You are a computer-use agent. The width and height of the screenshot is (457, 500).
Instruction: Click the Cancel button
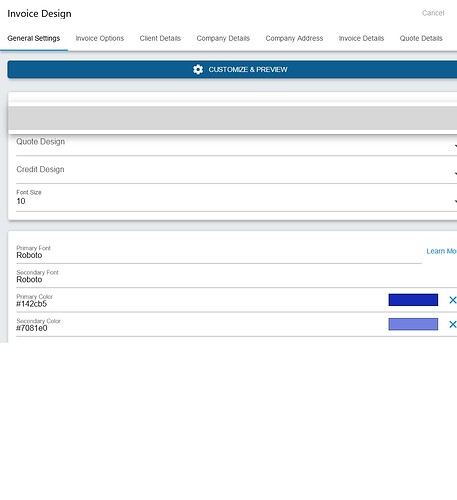(433, 13)
